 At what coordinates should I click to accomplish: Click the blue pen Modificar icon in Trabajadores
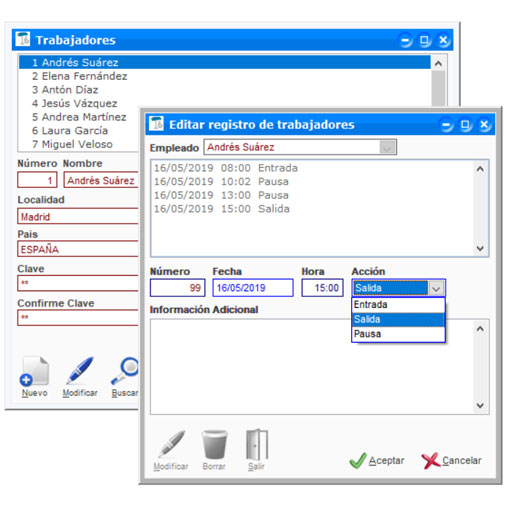pos(80,371)
